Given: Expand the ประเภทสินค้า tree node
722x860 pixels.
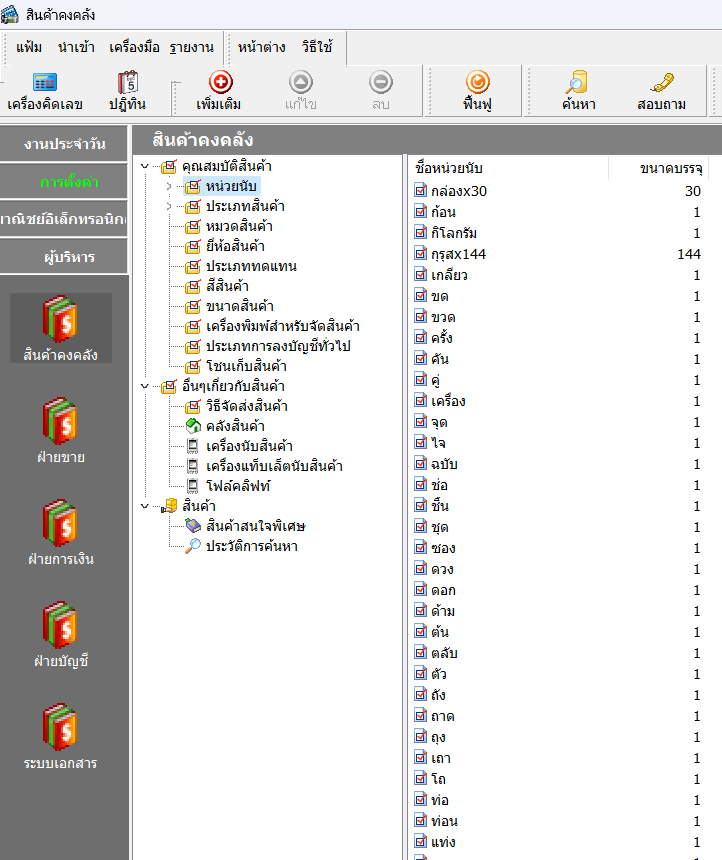Looking at the screenshot, I should coord(169,207).
